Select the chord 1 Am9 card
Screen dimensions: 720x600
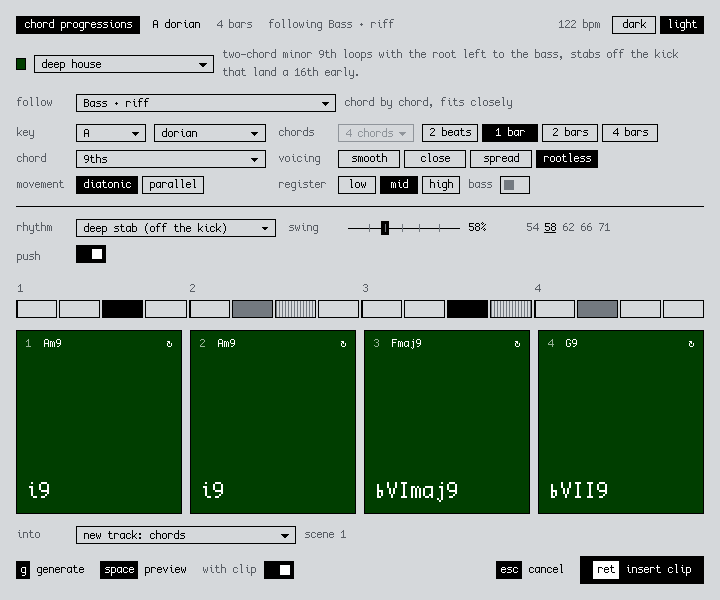click(99, 422)
